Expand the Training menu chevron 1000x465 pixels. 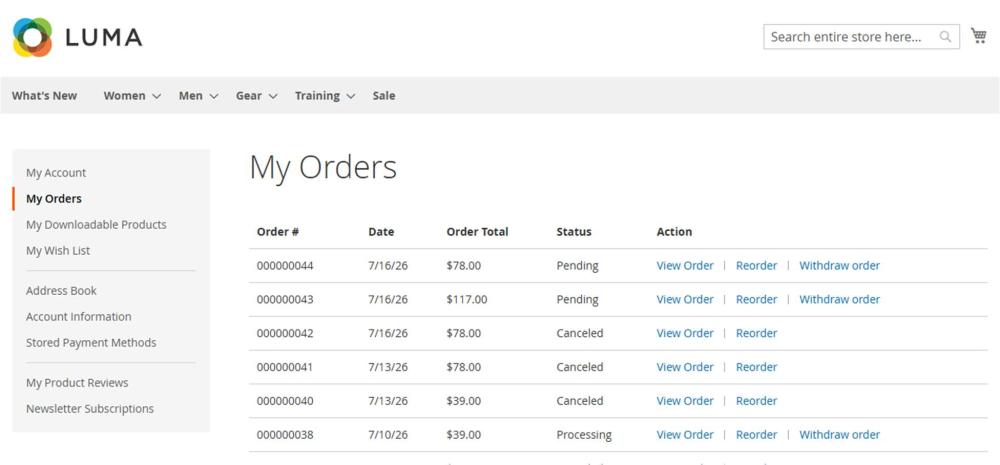pos(351,96)
